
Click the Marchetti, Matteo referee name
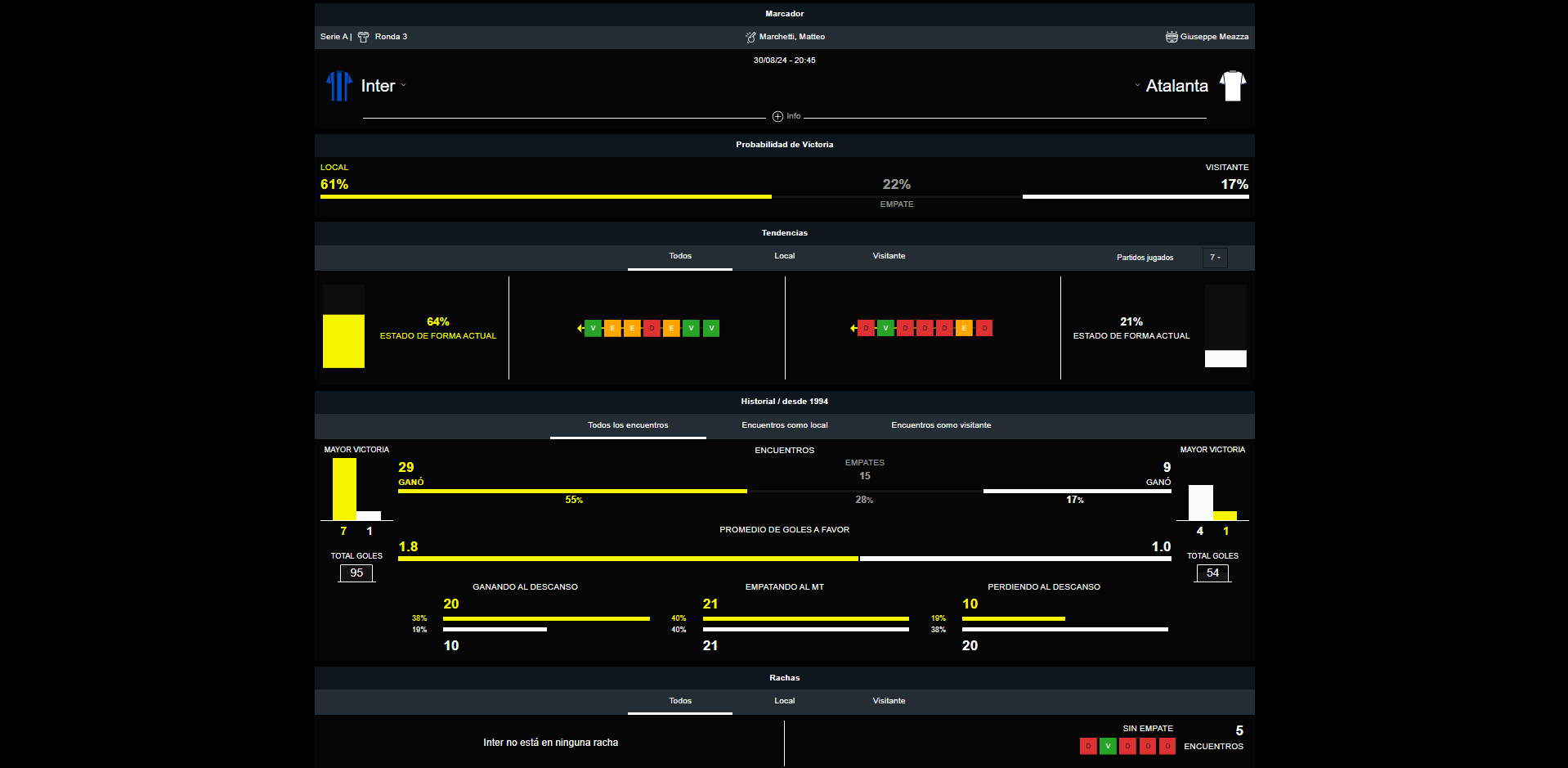tap(792, 37)
